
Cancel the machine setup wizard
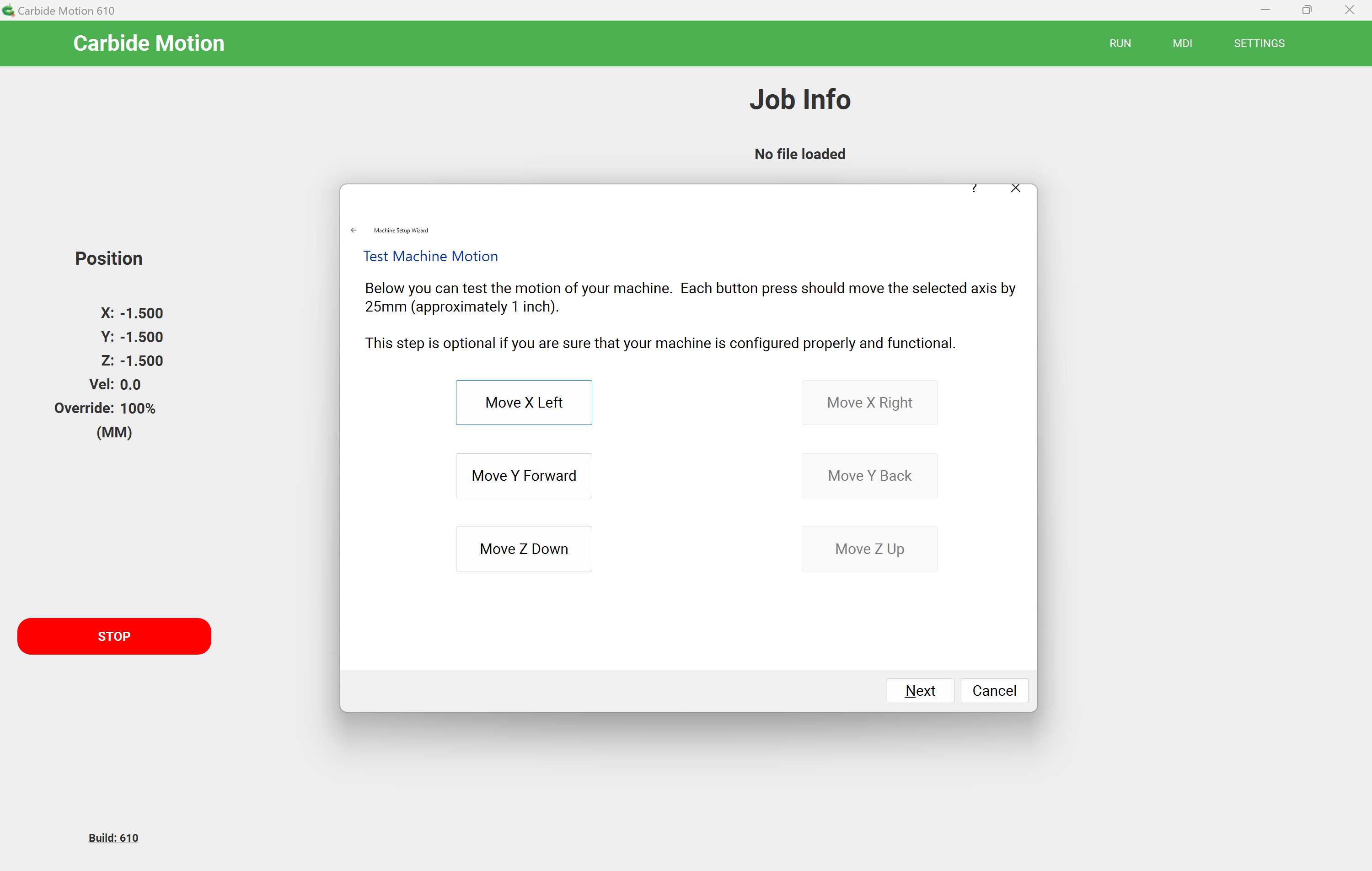(994, 690)
